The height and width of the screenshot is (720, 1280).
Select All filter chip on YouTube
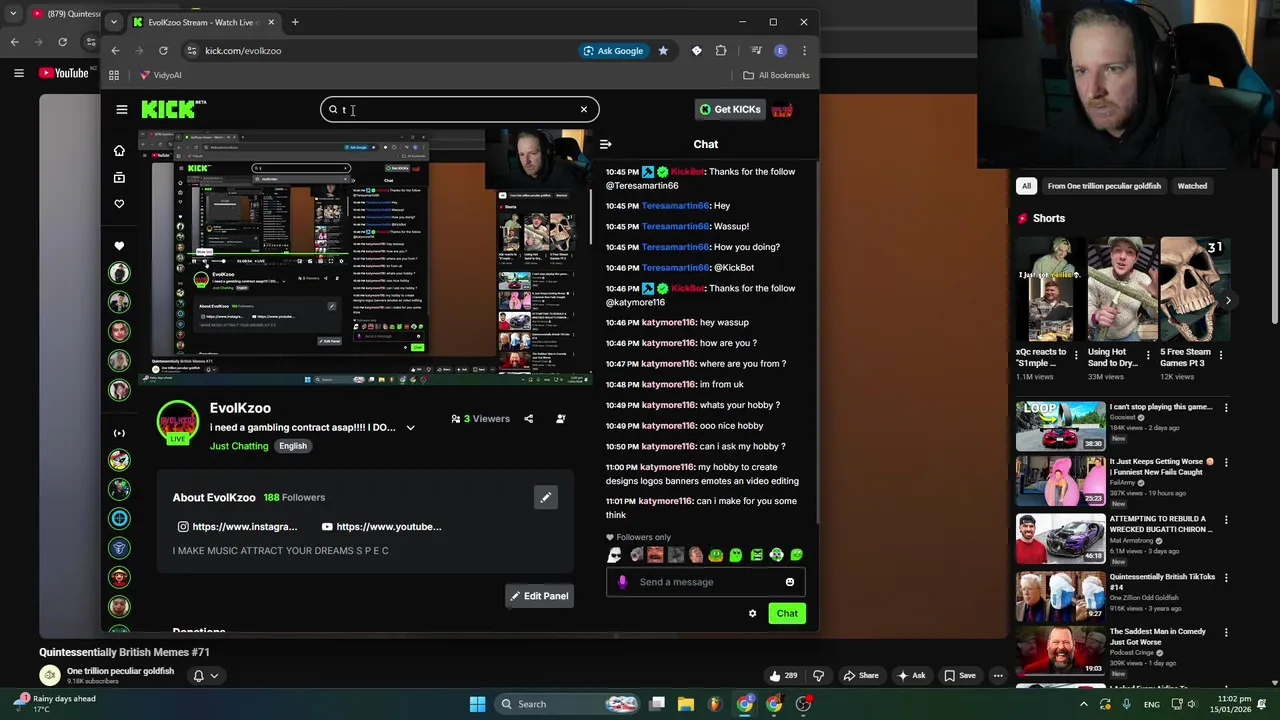1026,186
